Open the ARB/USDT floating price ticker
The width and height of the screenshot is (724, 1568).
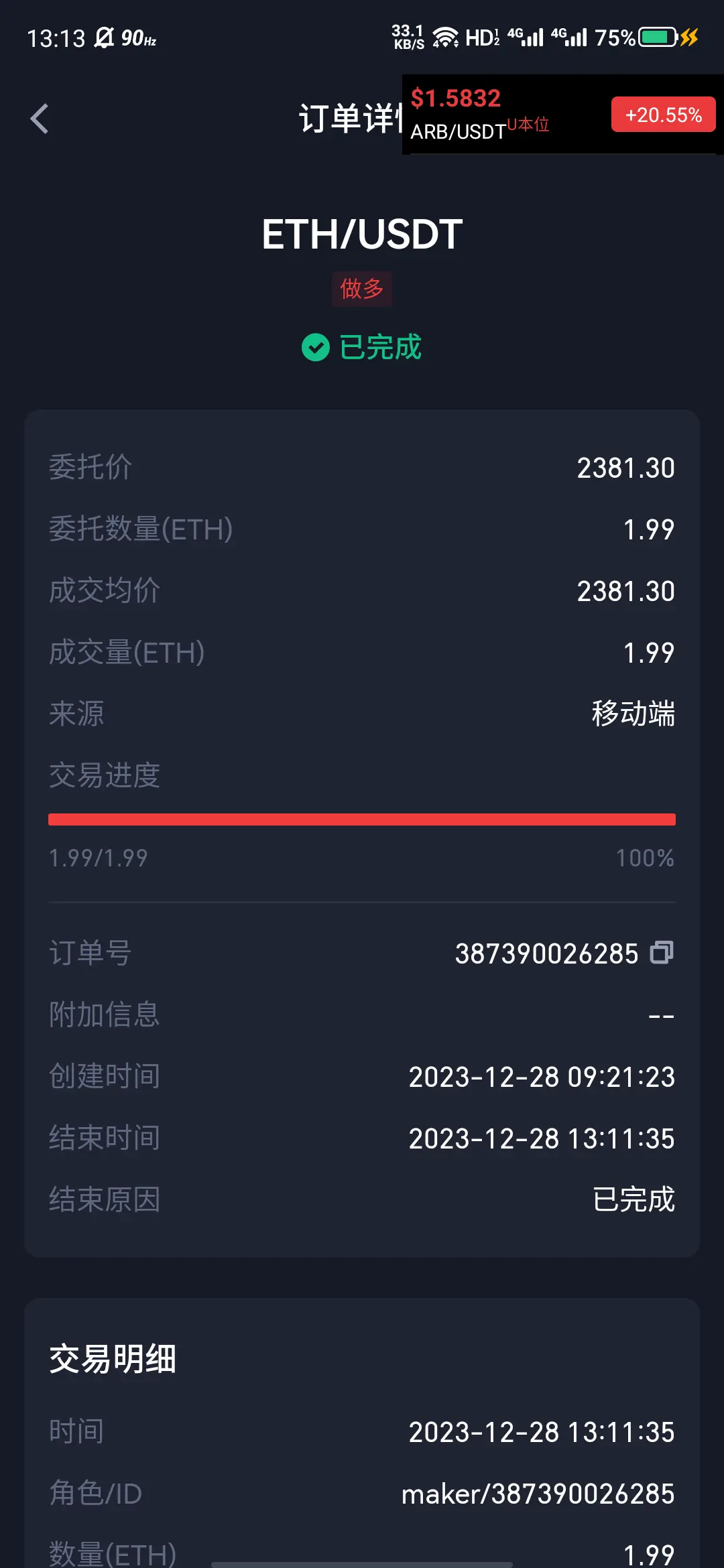click(562, 115)
